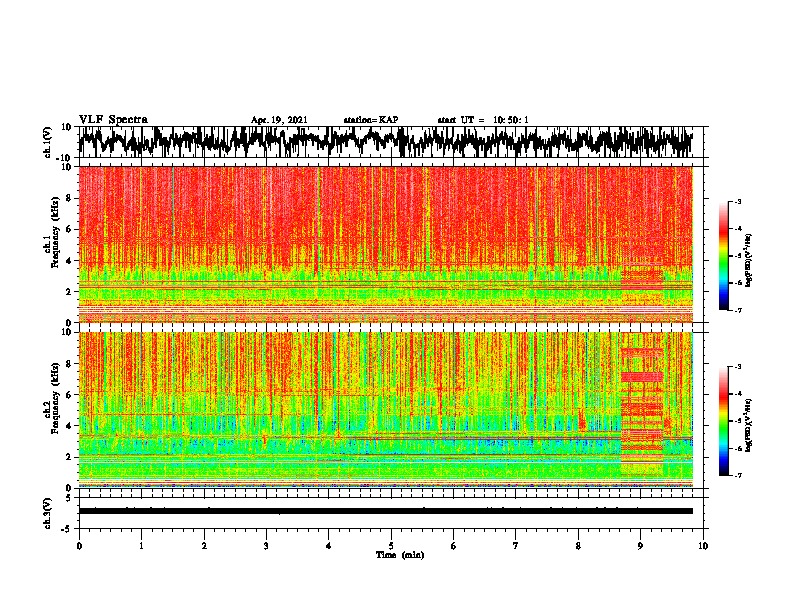Click time axis tick label '3'
This screenshot has width=792, height=612.
(x=266, y=546)
